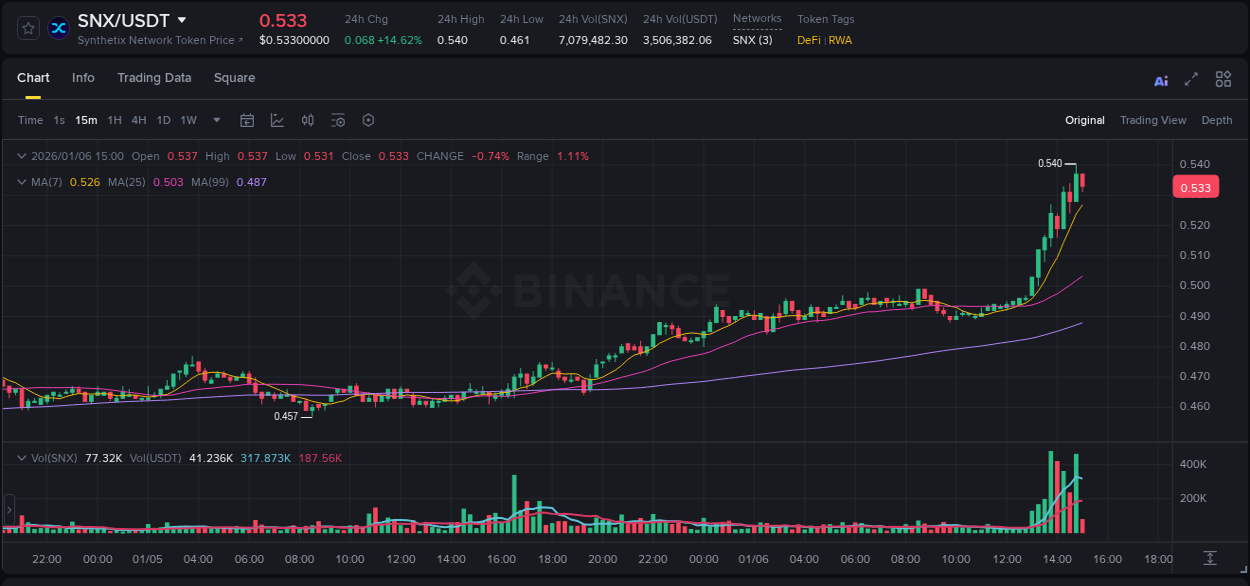Expand the chart to fullscreen
The width and height of the screenshot is (1250, 586).
click(1191, 79)
